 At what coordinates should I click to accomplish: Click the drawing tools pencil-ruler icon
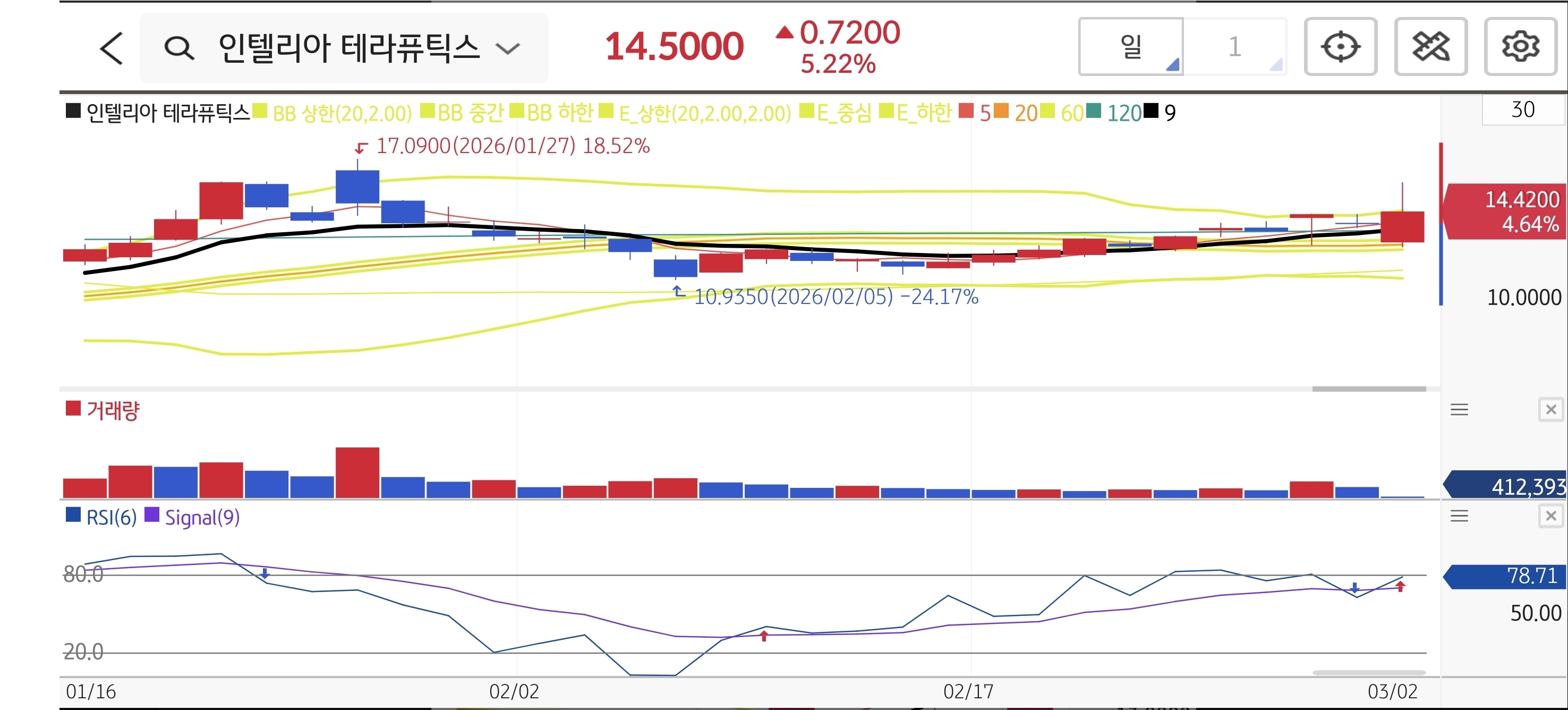point(1430,47)
